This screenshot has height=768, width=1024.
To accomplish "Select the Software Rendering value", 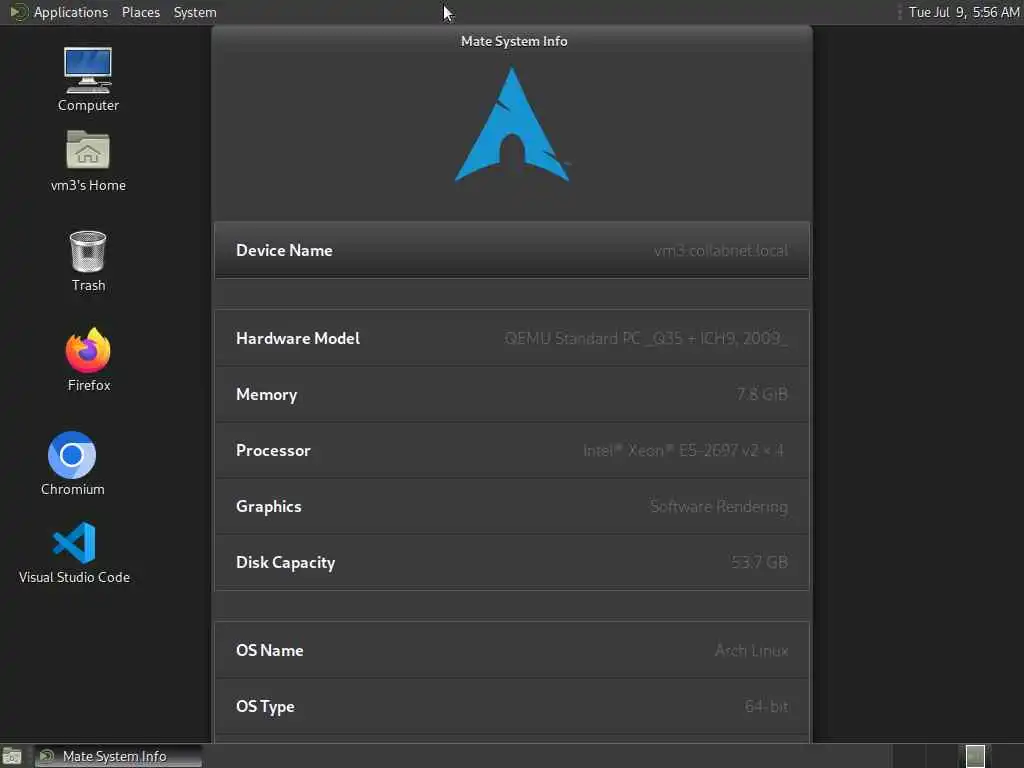I will click(x=718, y=506).
